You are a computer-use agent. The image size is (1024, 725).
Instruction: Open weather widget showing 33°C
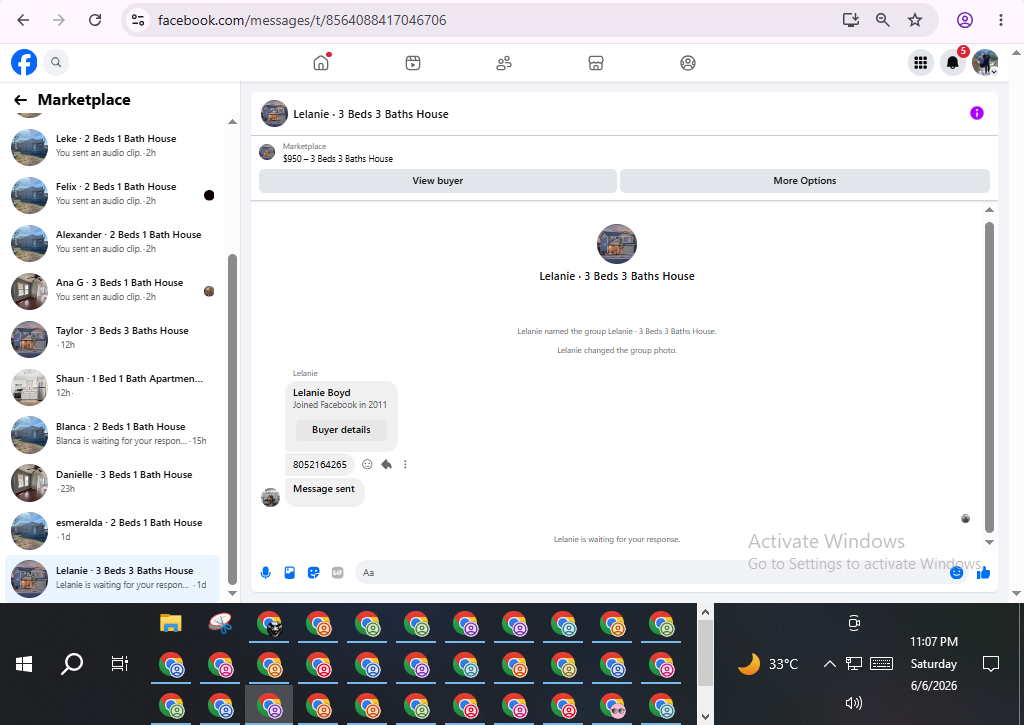tap(768, 664)
